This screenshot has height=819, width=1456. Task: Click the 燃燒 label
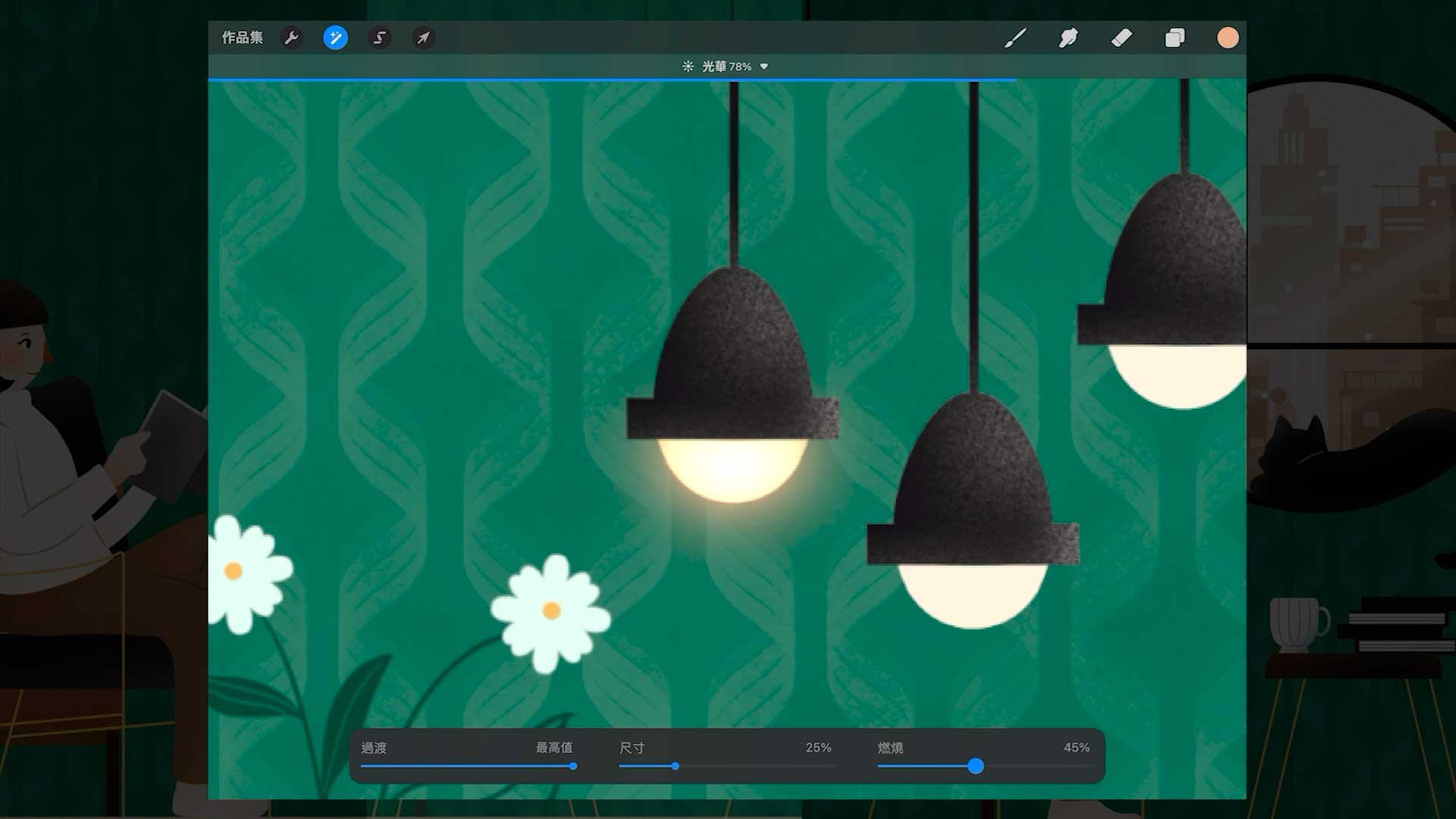[x=890, y=748]
